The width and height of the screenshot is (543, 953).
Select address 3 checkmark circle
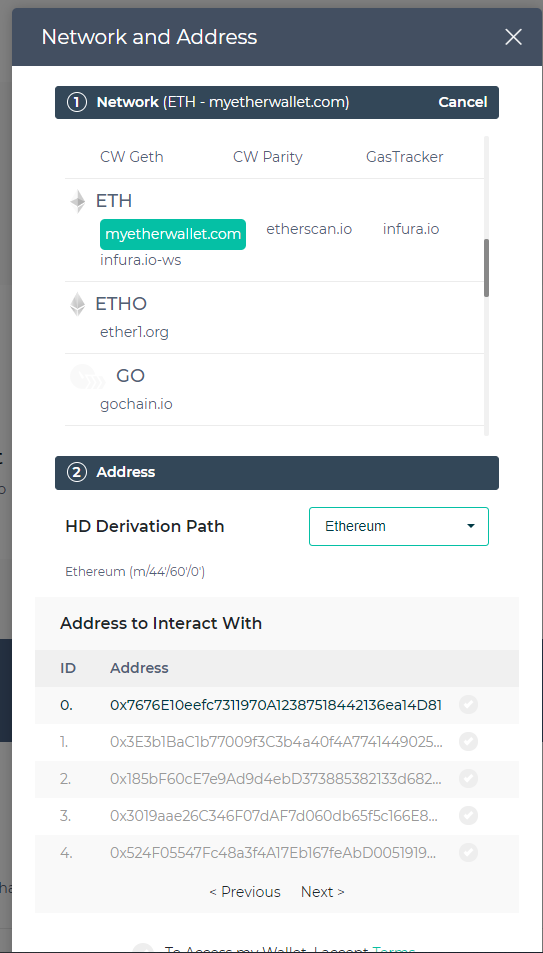point(468,815)
